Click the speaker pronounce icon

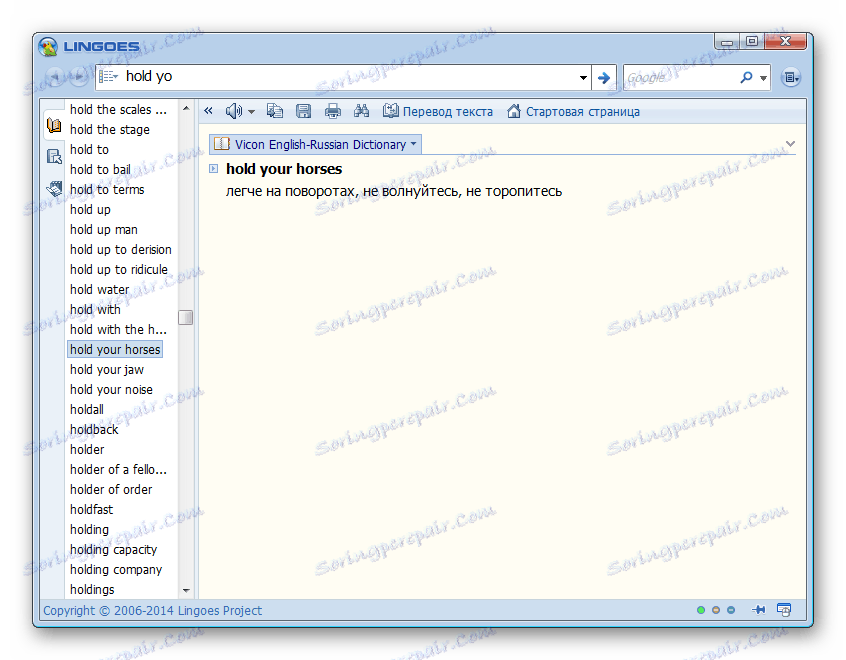pyautogui.click(x=234, y=112)
